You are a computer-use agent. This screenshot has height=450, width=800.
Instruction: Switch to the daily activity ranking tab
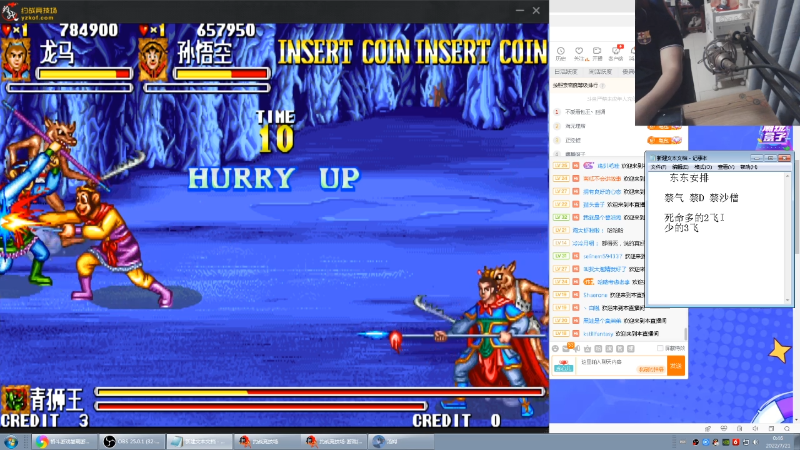tap(565, 72)
